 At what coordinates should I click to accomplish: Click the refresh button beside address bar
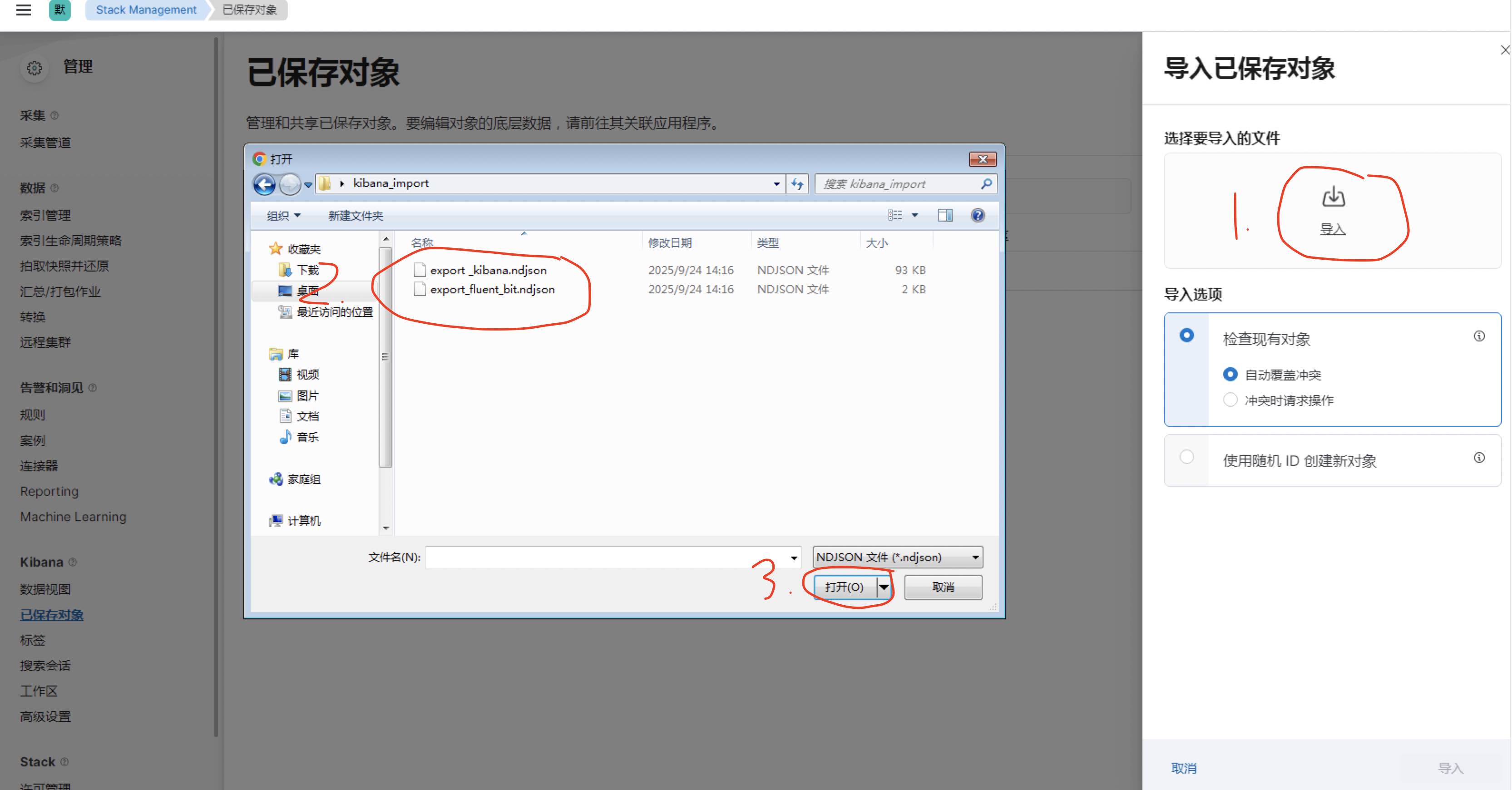[x=797, y=184]
